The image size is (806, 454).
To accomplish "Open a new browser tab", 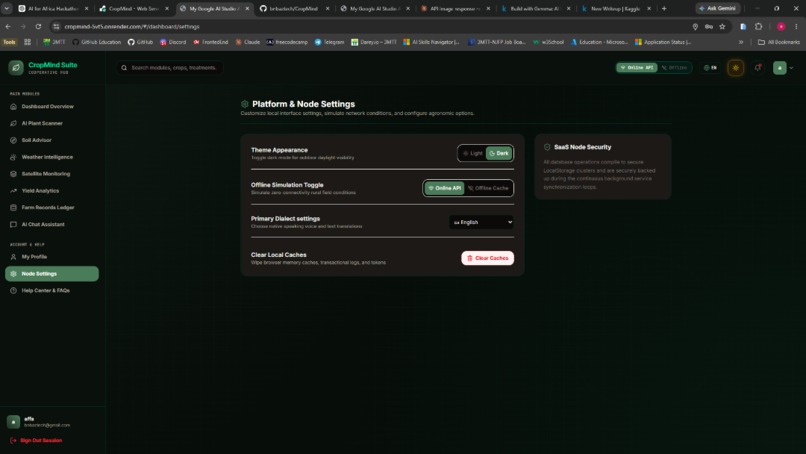I will tap(664, 8).
